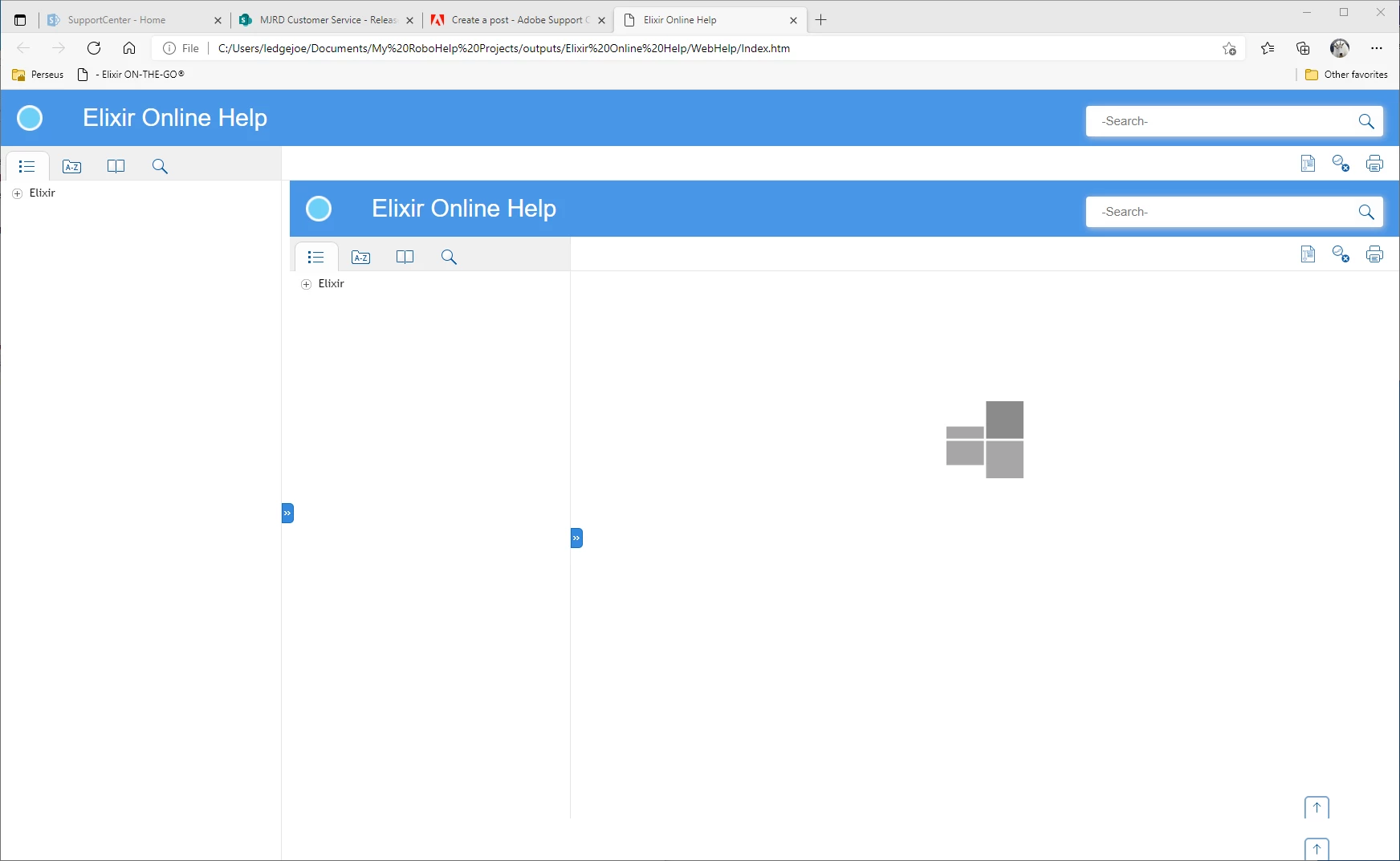Add this page to favorites with the star-plus icon
Screen dimensions: 1400x861
coord(1229,48)
